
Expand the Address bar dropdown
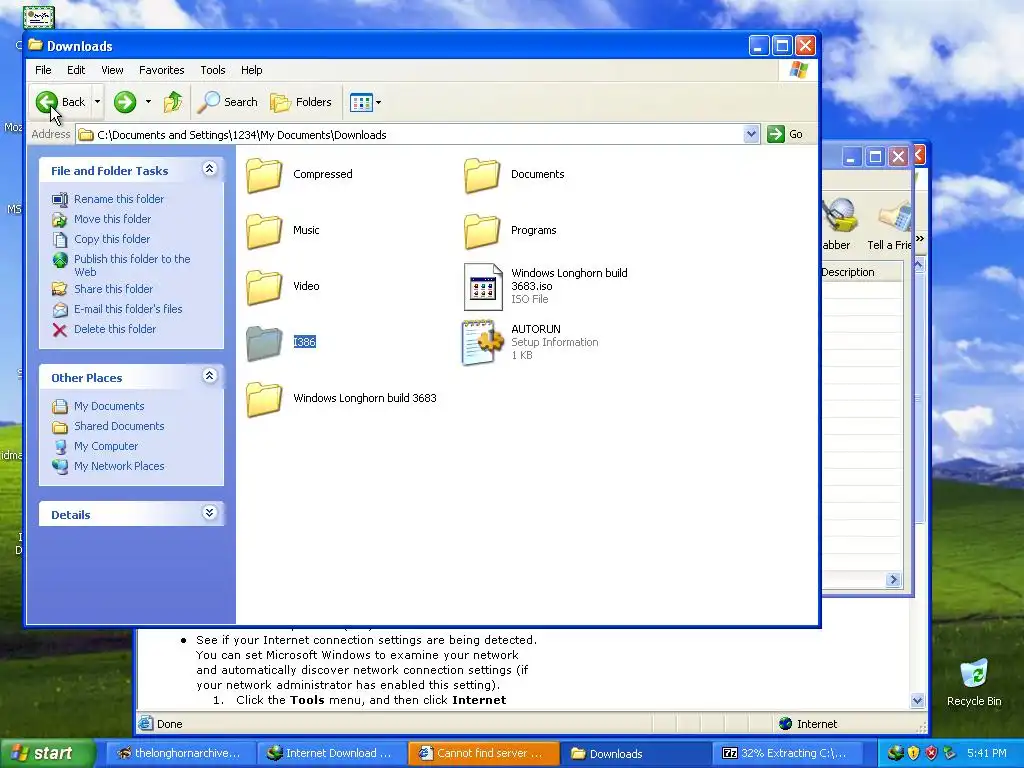751,135
